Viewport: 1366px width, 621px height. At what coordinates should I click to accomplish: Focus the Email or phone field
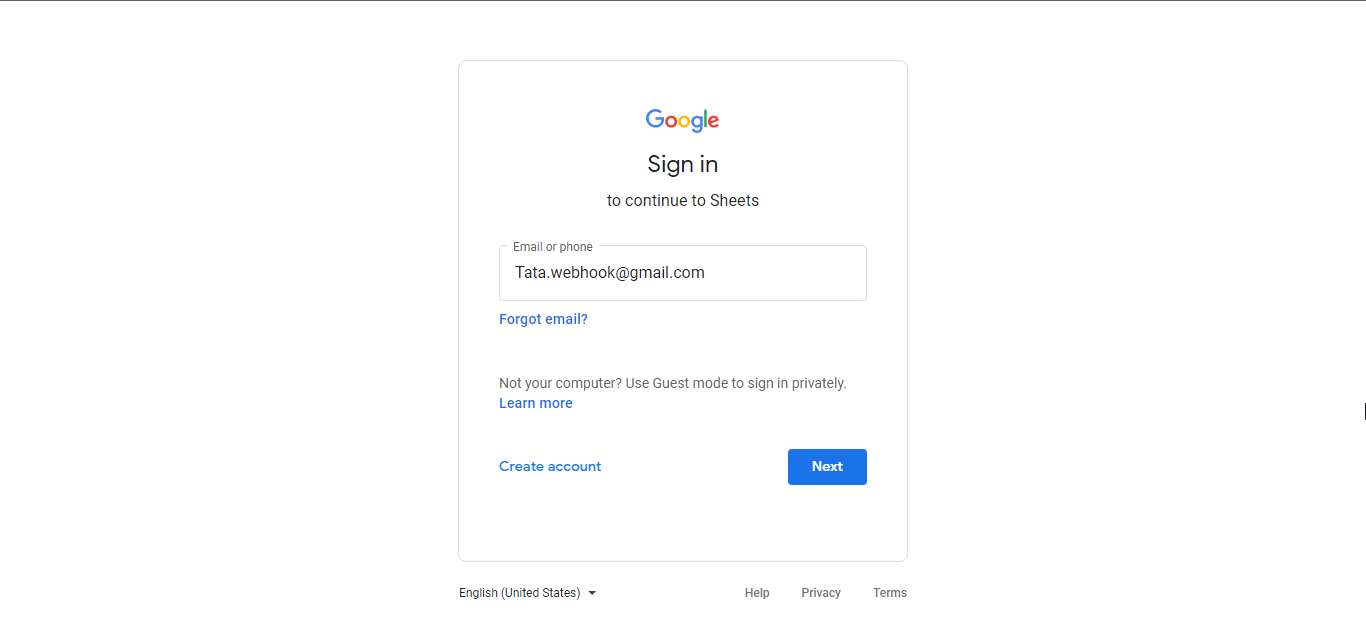click(x=683, y=273)
